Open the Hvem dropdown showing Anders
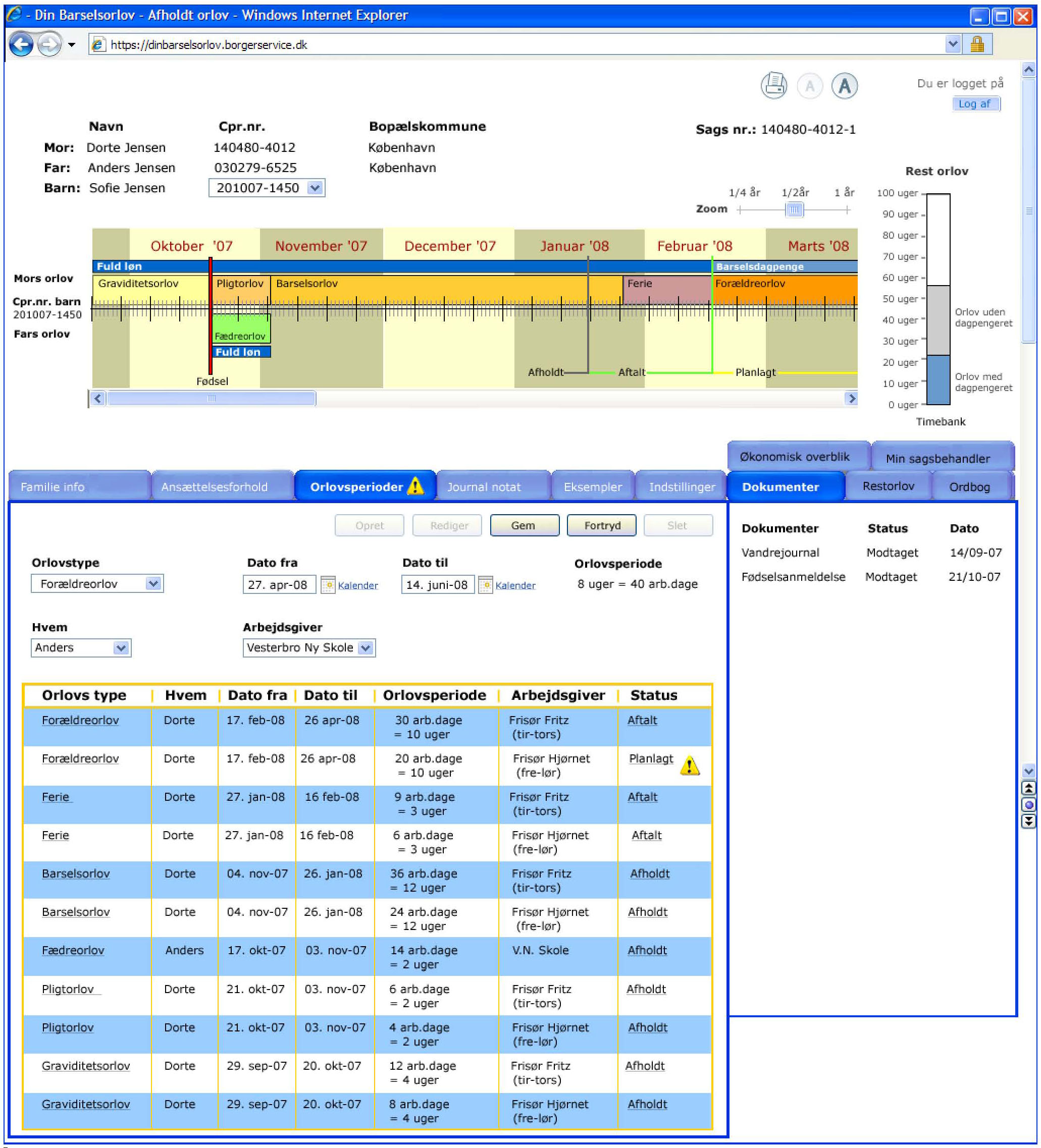 coord(120,648)
